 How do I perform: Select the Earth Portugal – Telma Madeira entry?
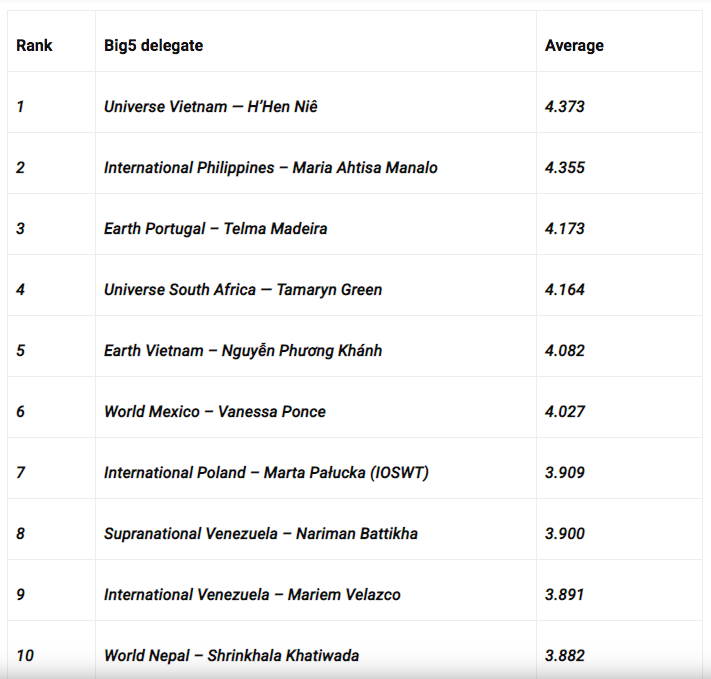[x=215, y=228]
